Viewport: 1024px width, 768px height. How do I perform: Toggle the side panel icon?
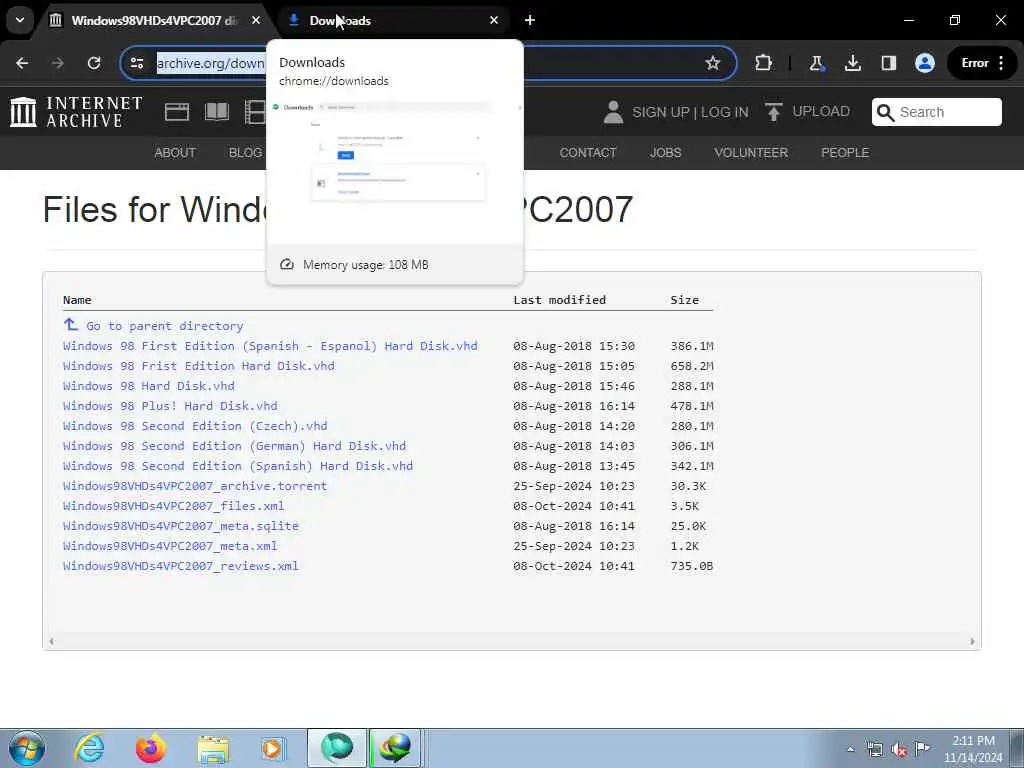point(888,63)
